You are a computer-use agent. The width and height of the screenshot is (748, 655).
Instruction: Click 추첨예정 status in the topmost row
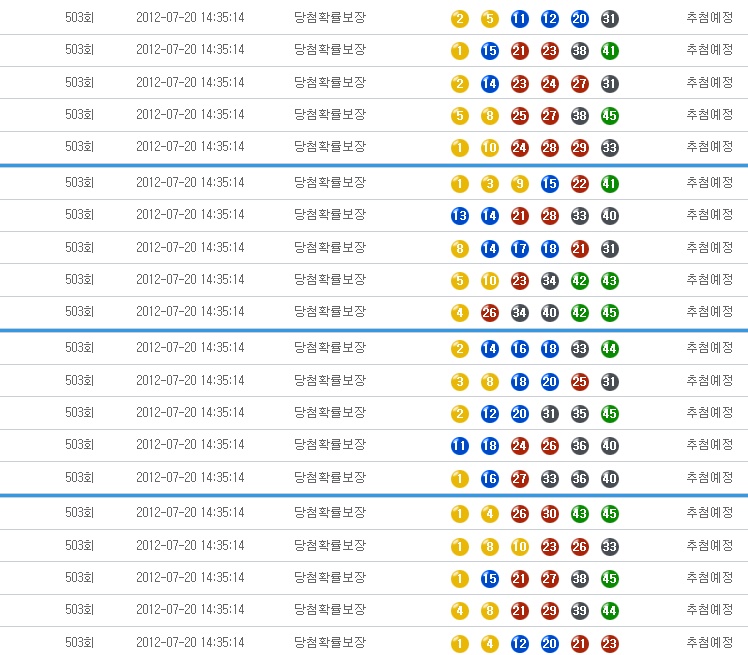point(709,18)
